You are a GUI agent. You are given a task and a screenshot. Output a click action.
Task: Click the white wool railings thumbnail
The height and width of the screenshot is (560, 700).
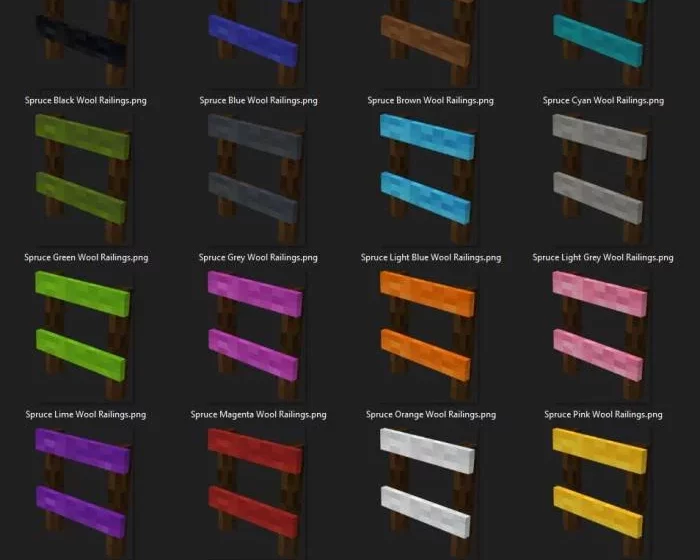coord(426,485)
